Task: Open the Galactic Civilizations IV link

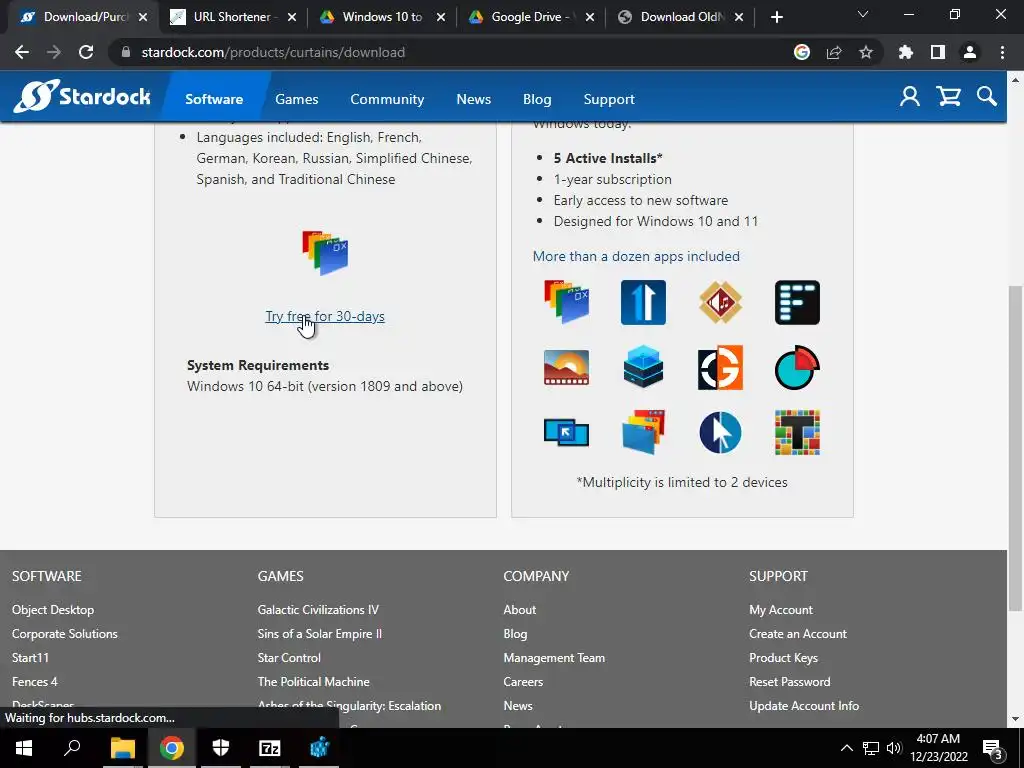Action: (x=318, y=609)
